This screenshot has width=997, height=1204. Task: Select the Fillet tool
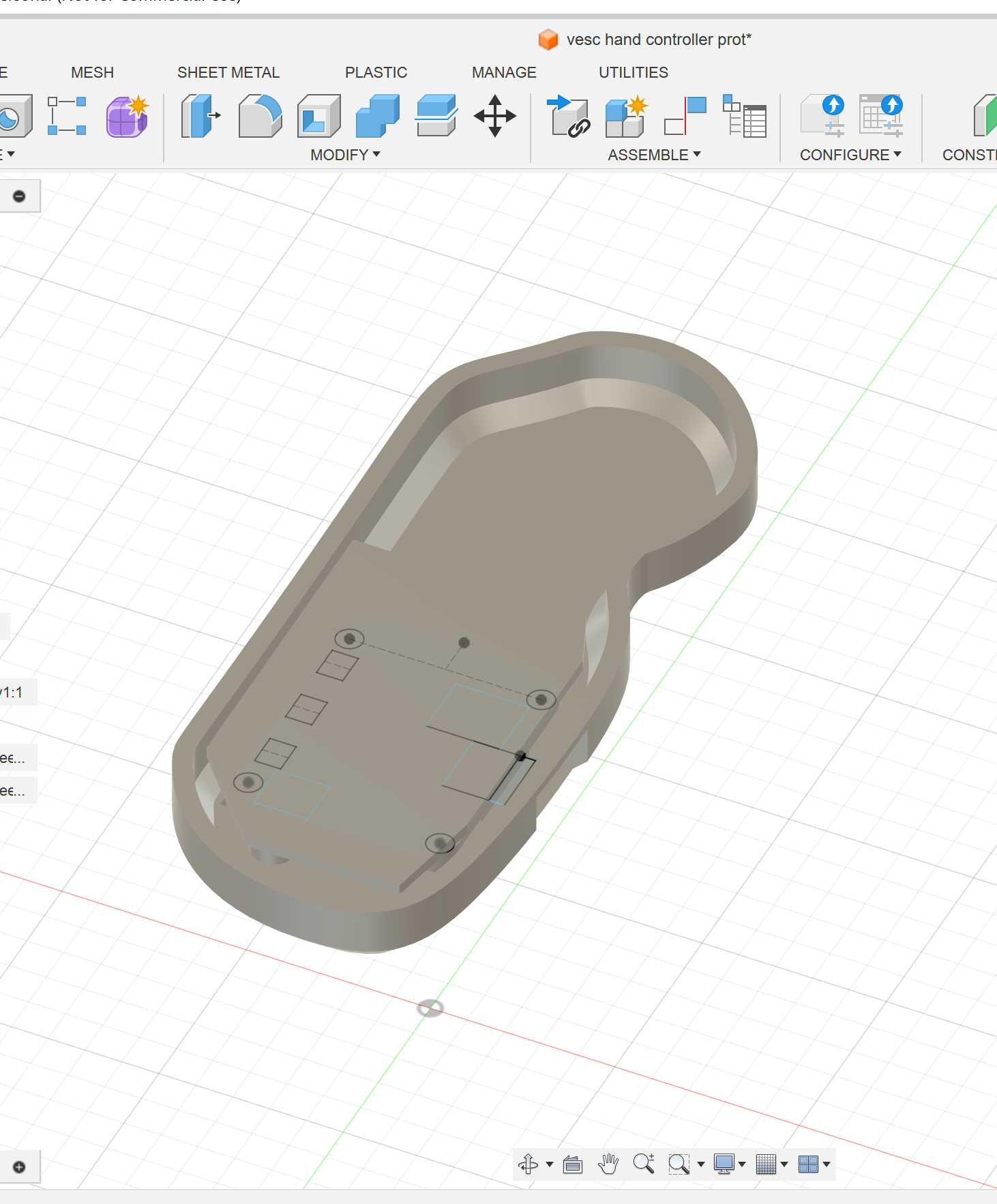tap(260, 117)
